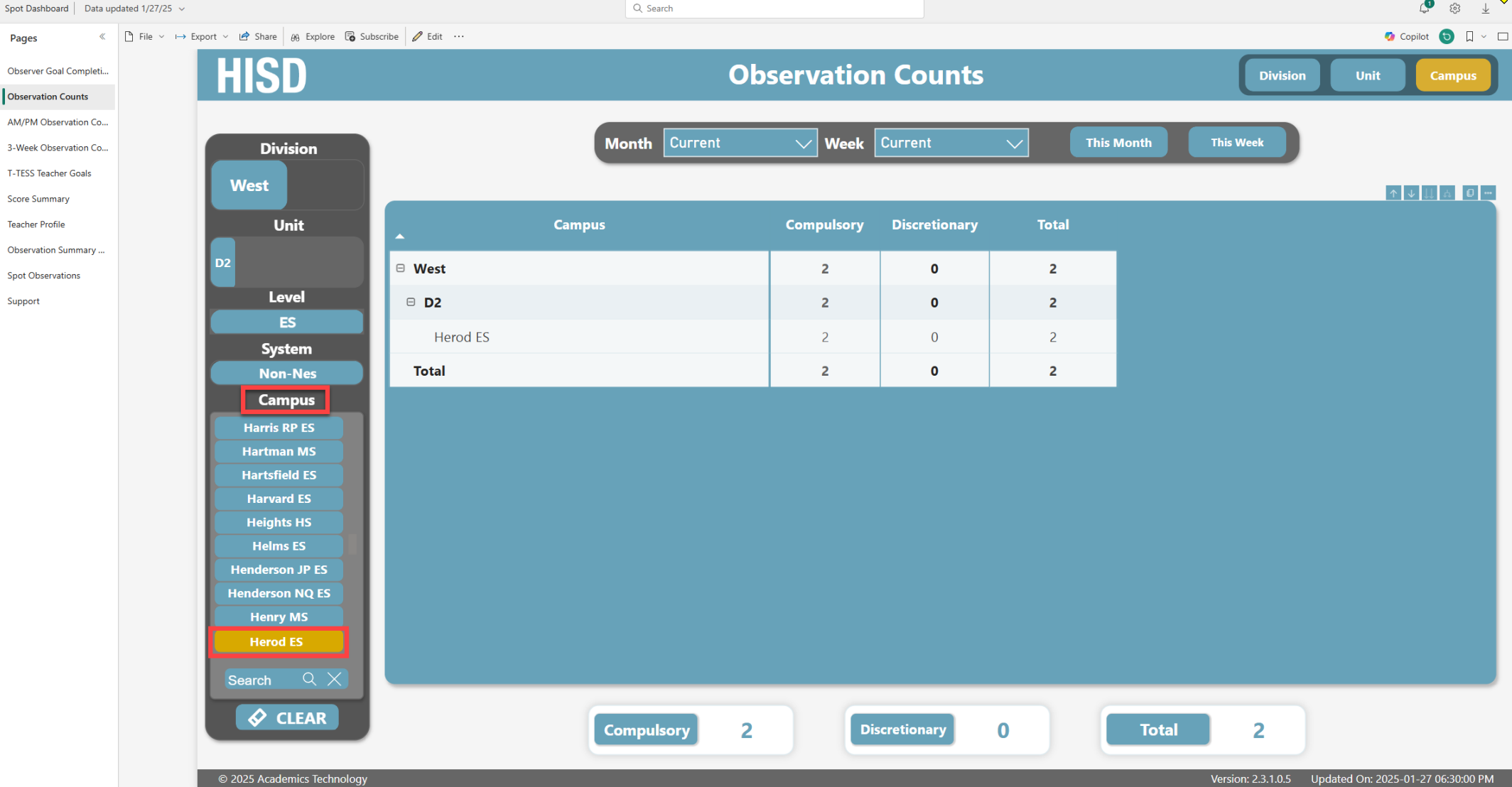Screen dimensions: 1512x787
Task: Open the settings gear
Action: coord(1455,9)
